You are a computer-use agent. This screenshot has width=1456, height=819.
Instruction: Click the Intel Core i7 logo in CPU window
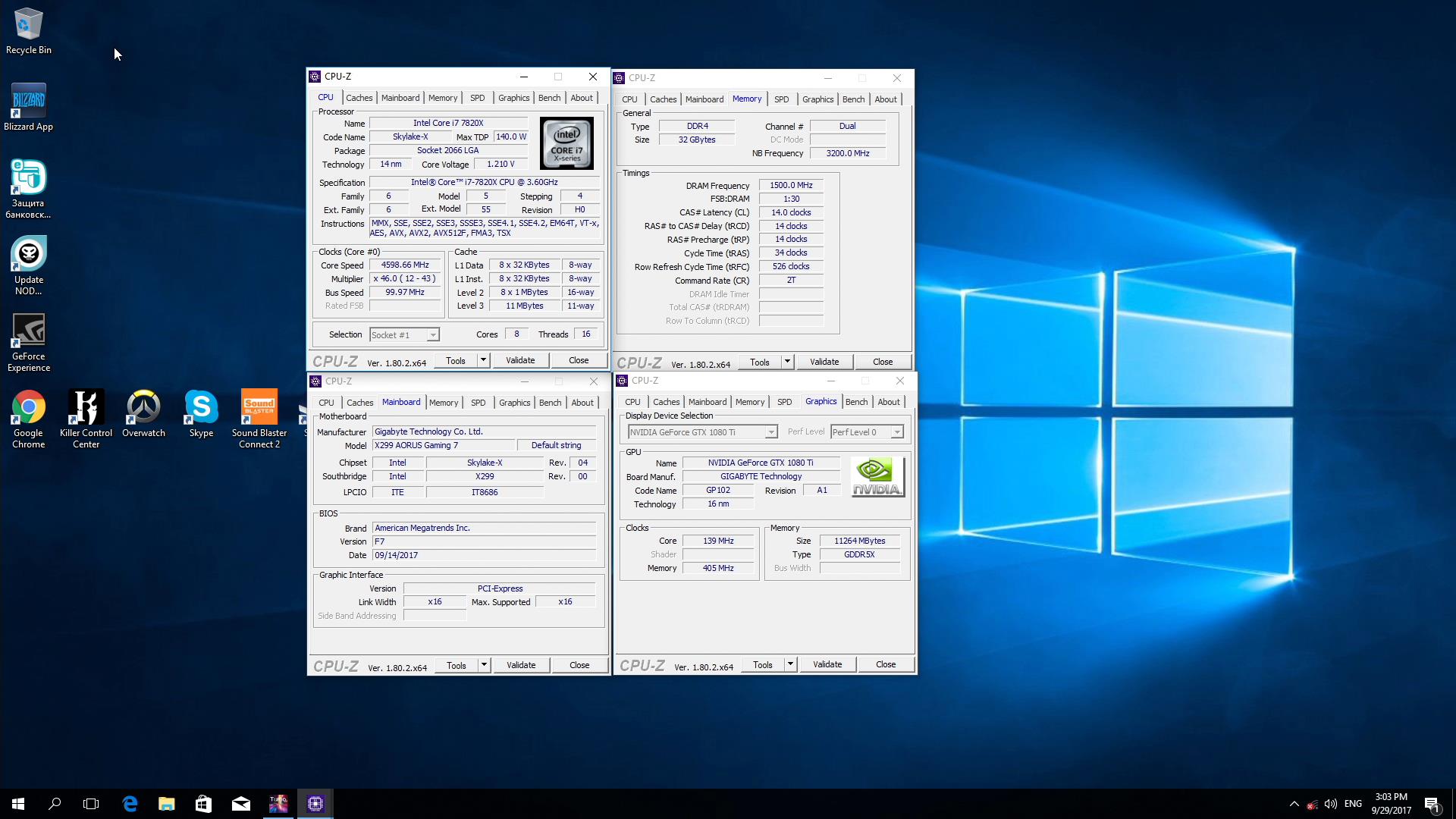click(566, 143)
